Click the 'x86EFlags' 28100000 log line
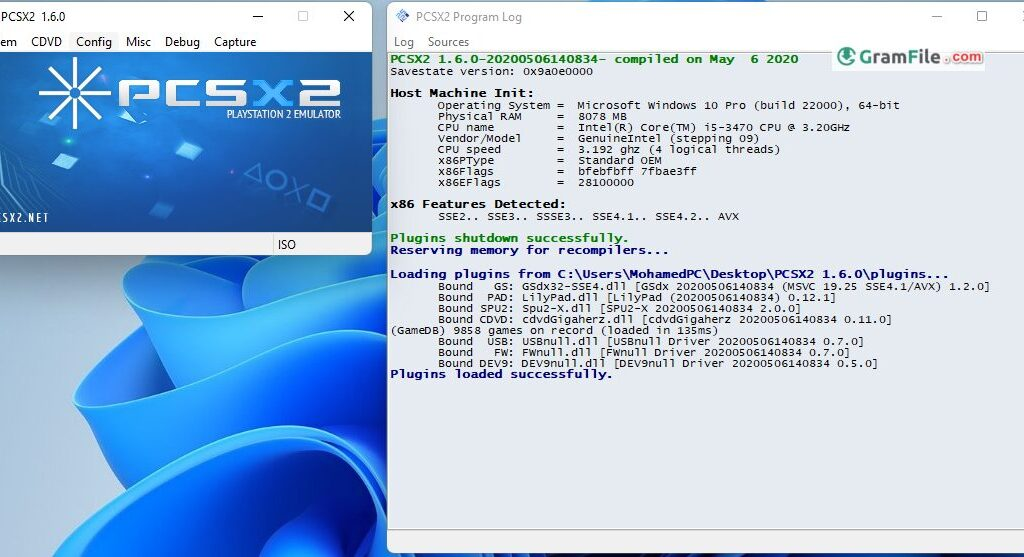Image resolution: width=1024 pixels, height=557 pixels. click(536, 183)
